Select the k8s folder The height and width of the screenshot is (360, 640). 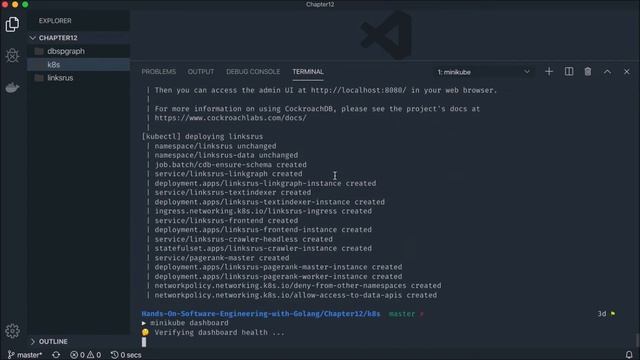78,64
